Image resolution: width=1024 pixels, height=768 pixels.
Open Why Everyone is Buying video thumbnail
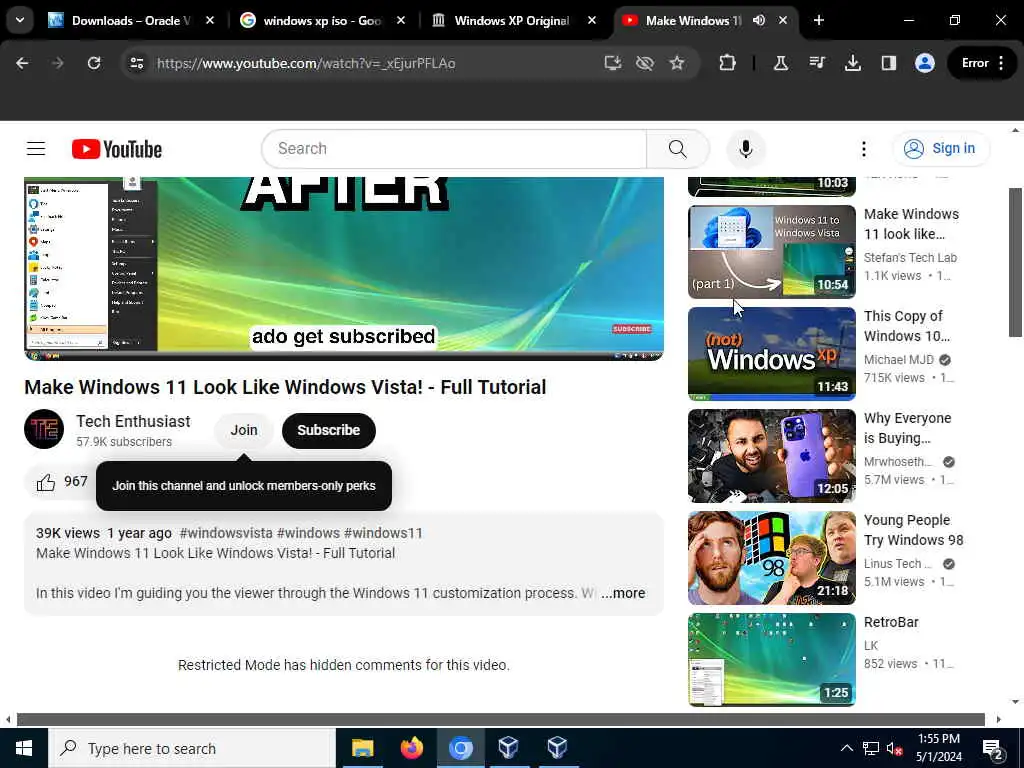pyautogui.click(x=771, y=455)
